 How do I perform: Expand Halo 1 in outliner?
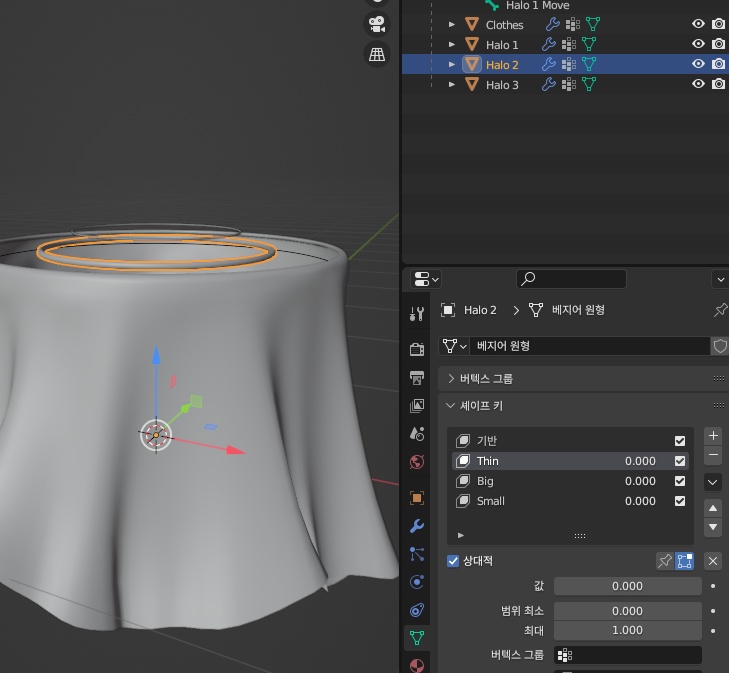click(x=451, y=44)
